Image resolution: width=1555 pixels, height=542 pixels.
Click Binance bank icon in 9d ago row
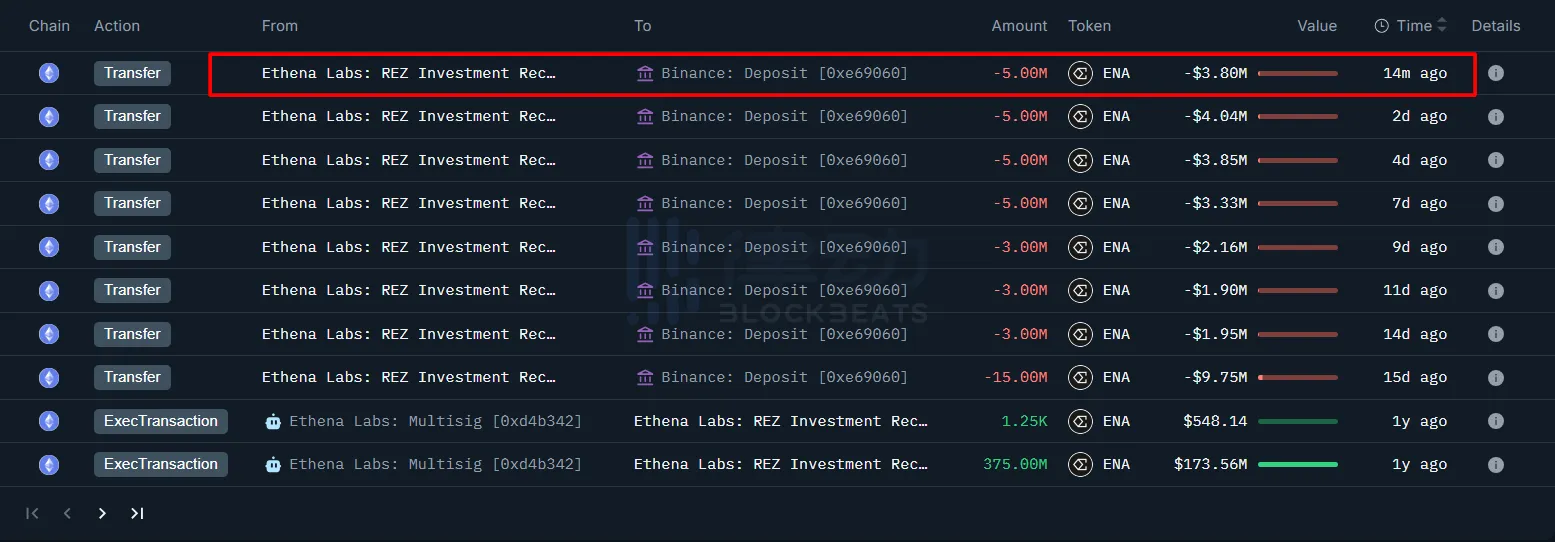645,247
